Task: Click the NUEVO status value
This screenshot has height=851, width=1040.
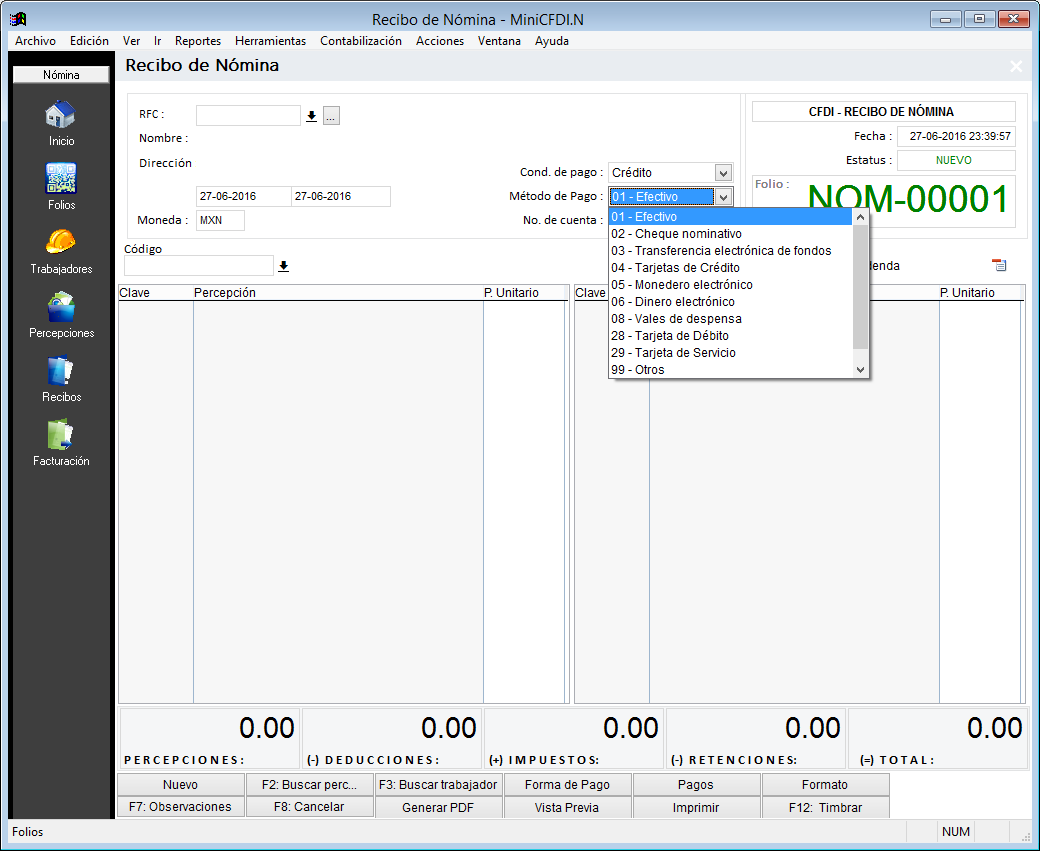Action: pyautogui.click(x=956, y=161)
